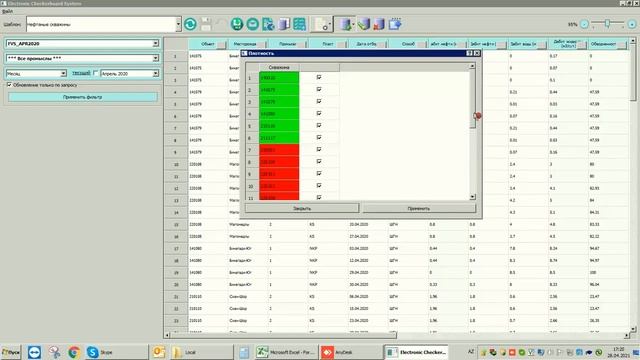This screenshot has width=640, height=360.
Task: Switch to Microsoft Excel taskbar item
Action: point(286,352)
